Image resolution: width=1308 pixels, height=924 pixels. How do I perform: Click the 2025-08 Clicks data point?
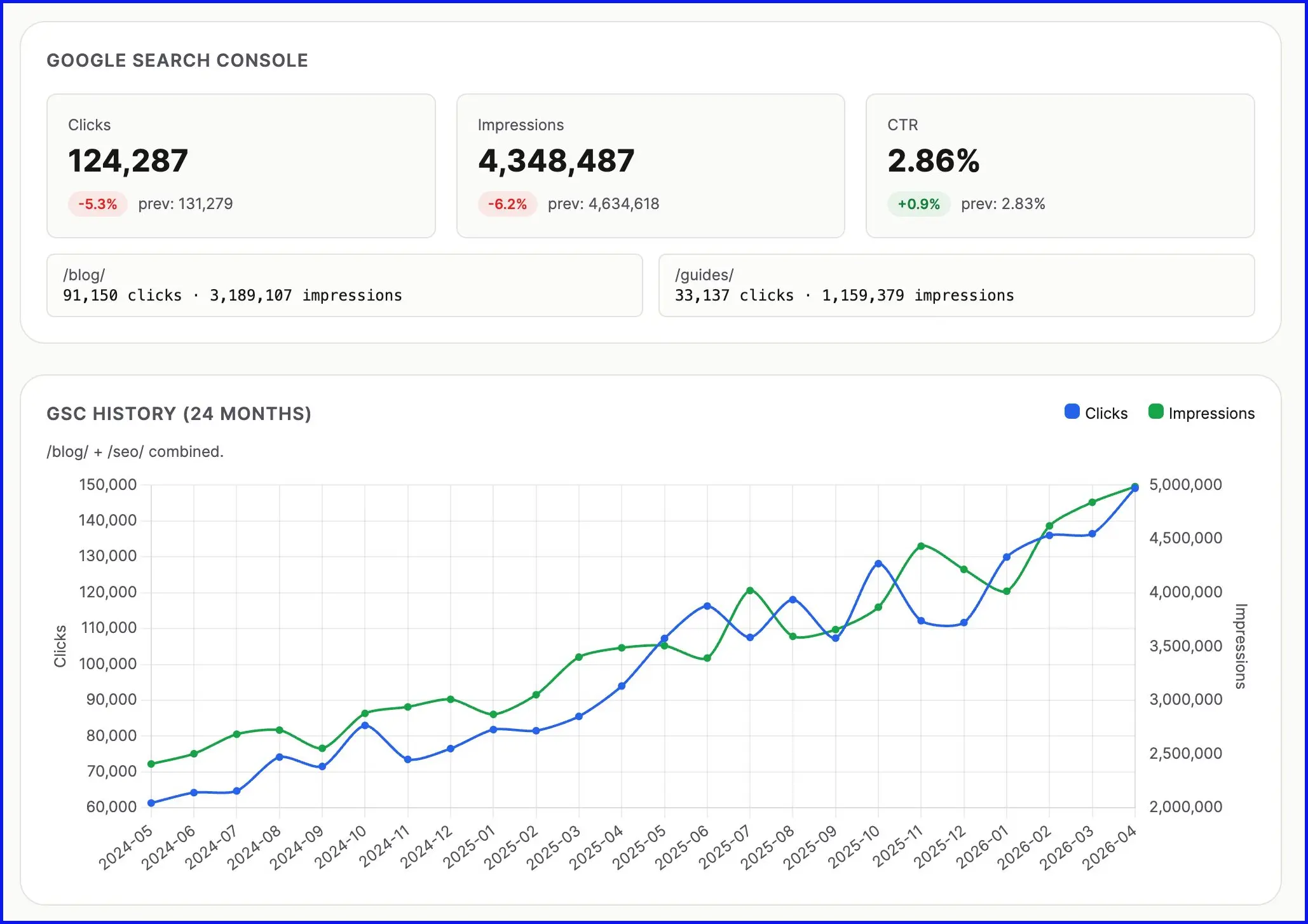tap(793, 599)
